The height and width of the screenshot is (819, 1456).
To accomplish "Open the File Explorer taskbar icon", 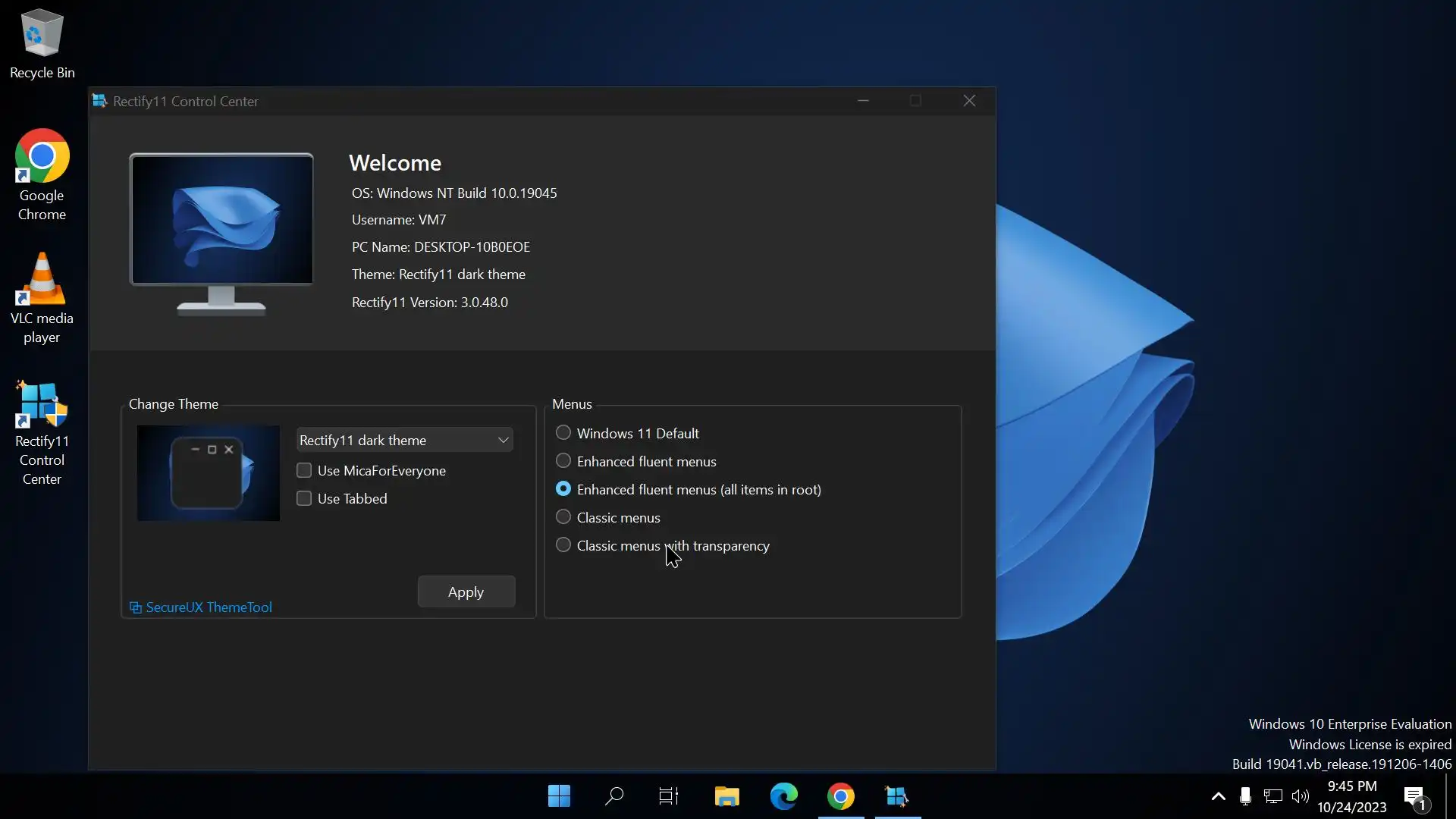I will pos(726,796).
